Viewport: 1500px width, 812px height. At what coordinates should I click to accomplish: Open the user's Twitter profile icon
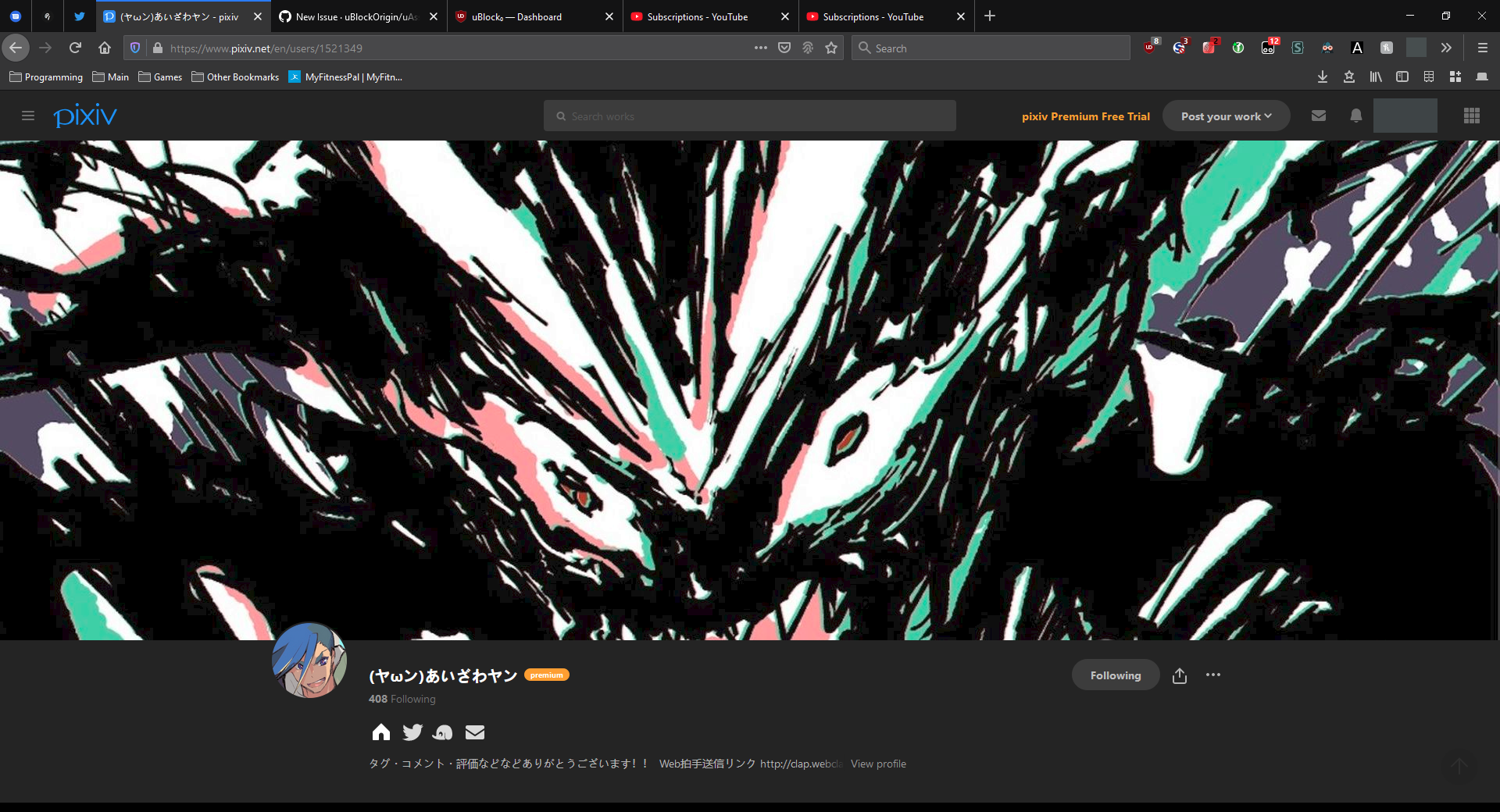click(x=412, y=732)
